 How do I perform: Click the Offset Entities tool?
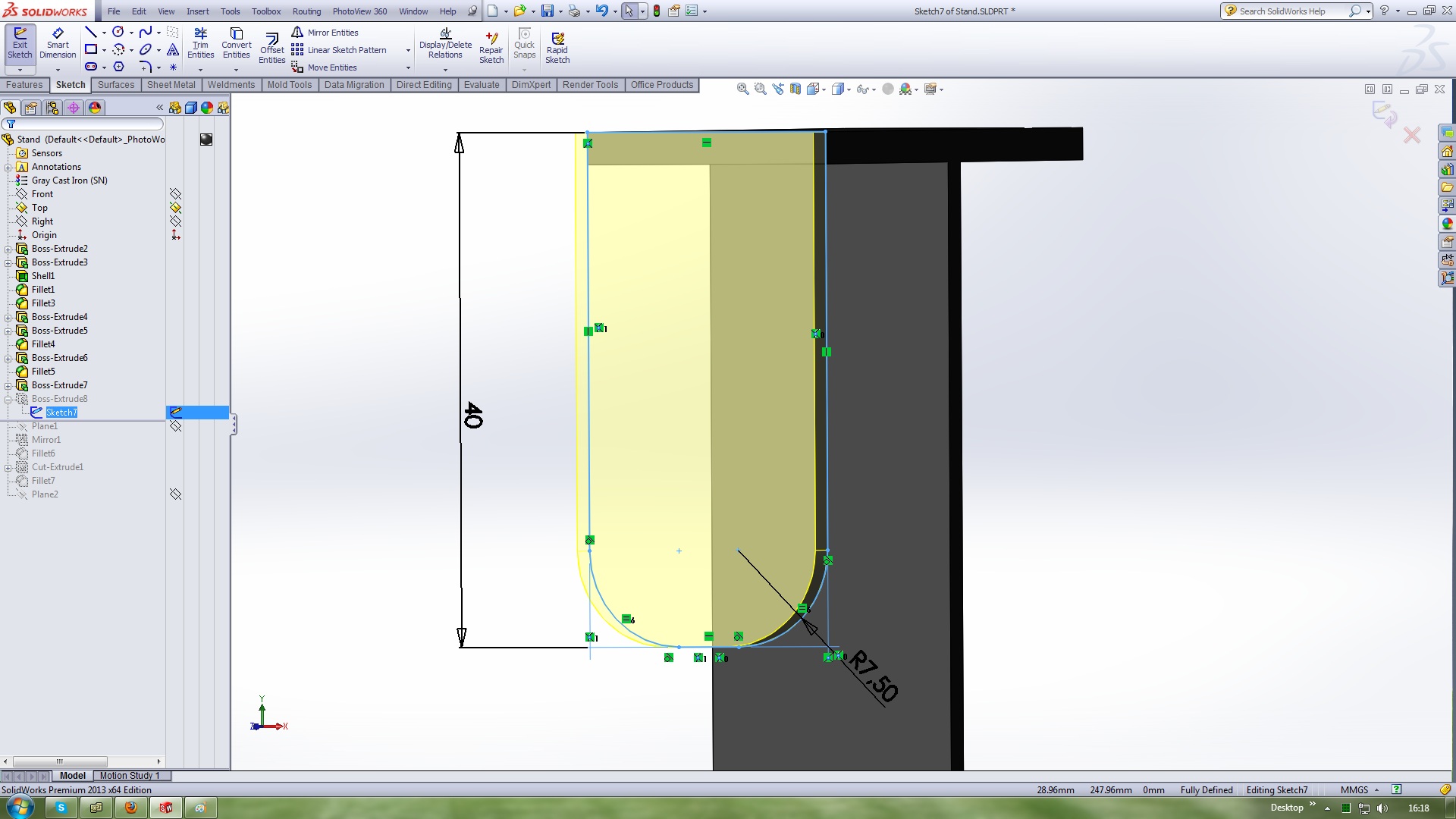pyautogui.click(x=271, y=49)
